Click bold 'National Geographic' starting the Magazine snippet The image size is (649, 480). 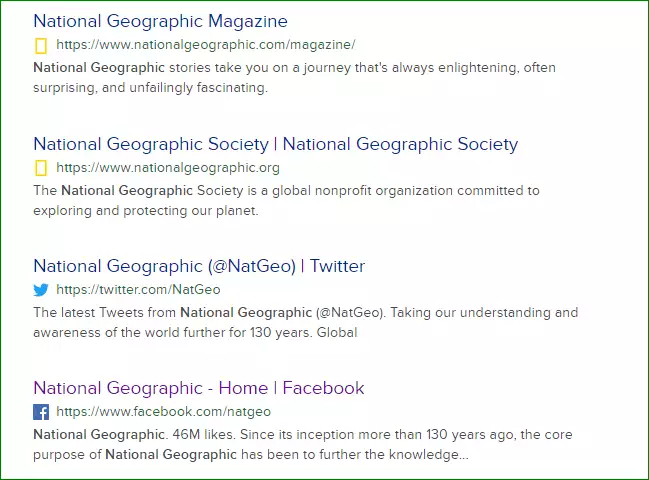coord(98,68)
